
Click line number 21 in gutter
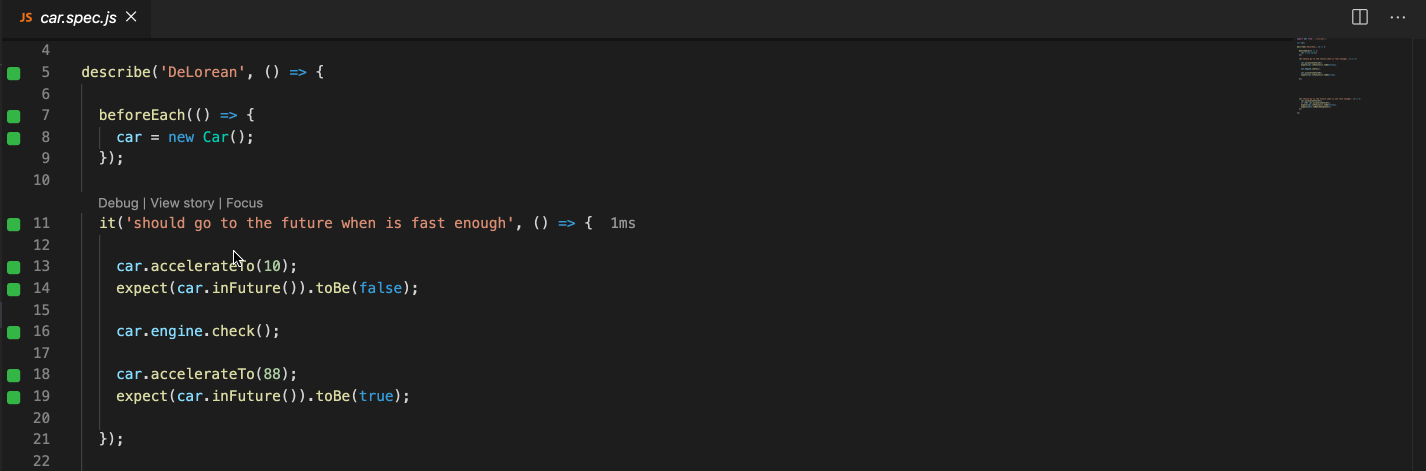pos(41,440)
